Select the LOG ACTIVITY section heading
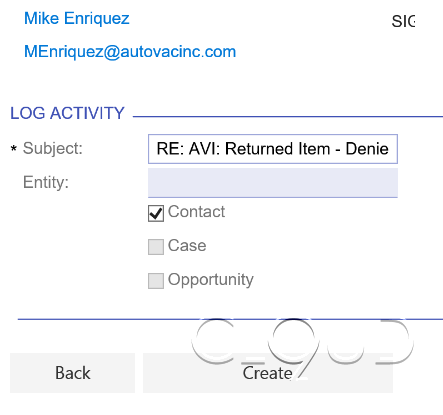Screen dimensions: 443x415 (x=67, y=113)
